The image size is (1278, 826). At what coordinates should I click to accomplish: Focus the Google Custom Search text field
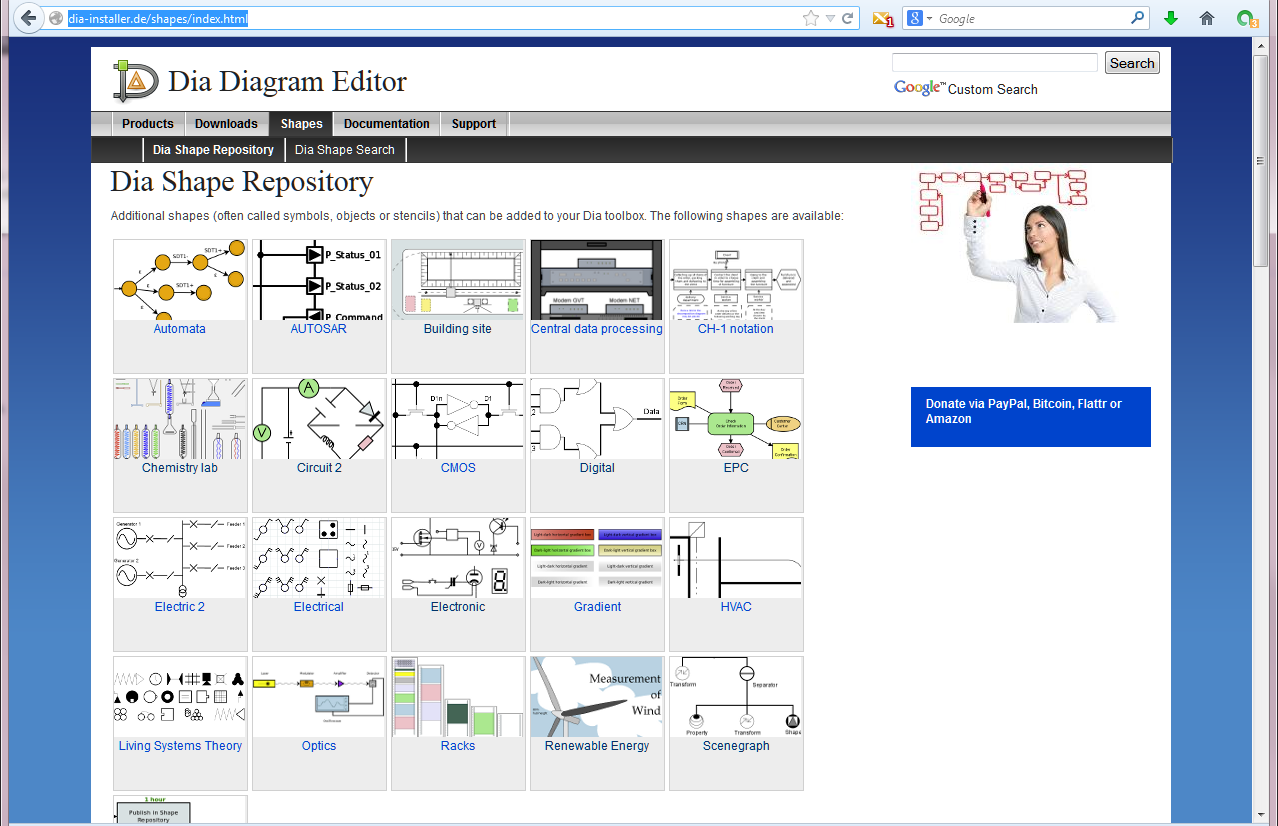click(995, 63)
